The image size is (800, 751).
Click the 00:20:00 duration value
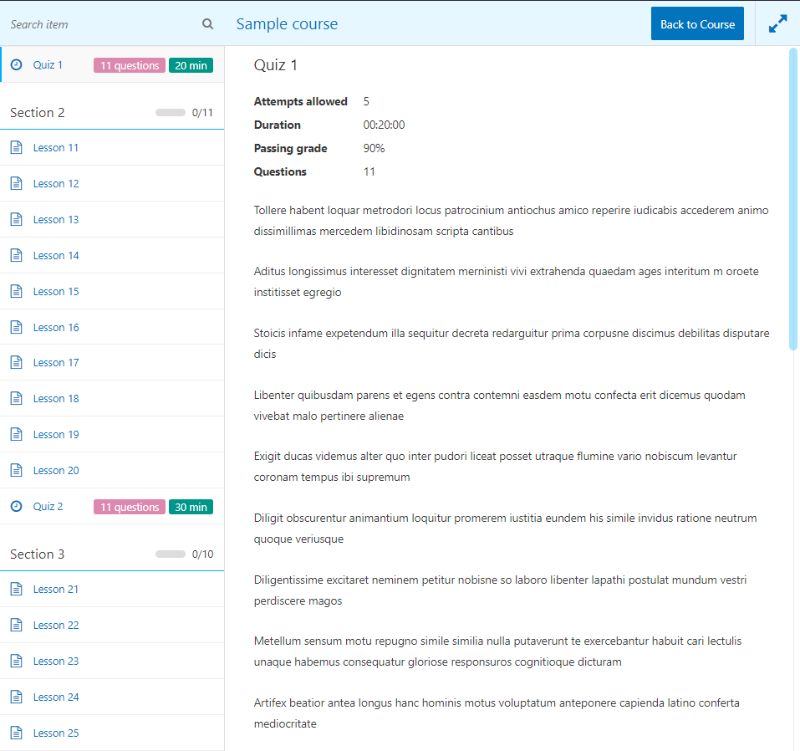(384, 124)
